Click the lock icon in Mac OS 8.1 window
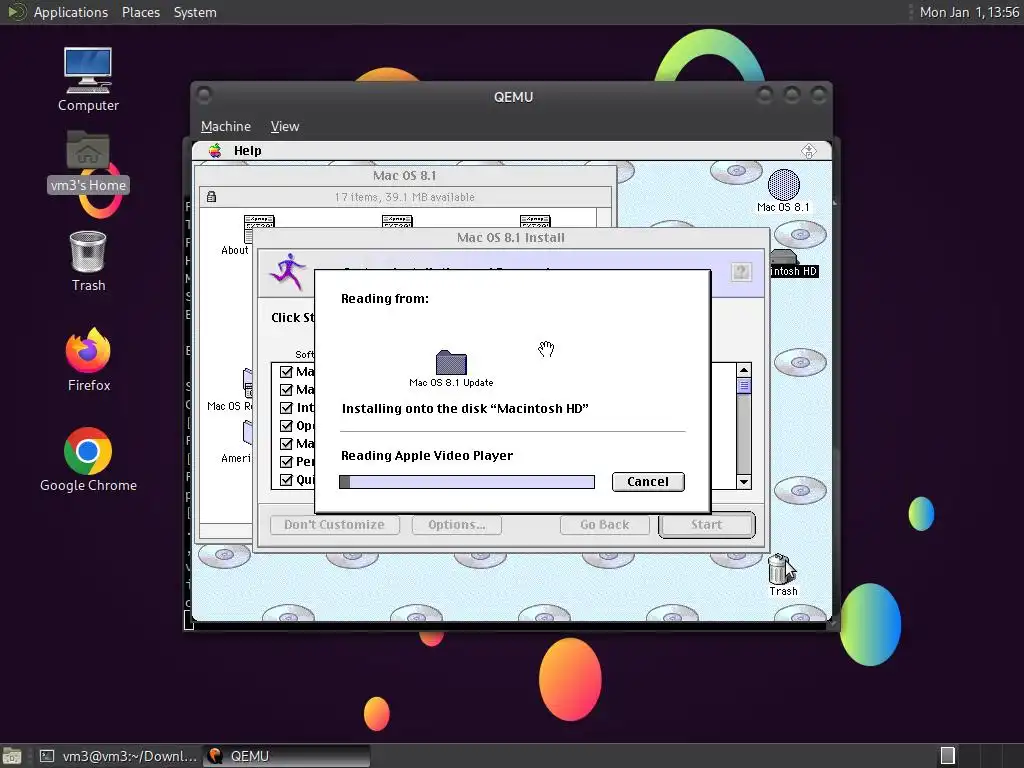Viewport: 1024px width, 768px height. (211, 197)
